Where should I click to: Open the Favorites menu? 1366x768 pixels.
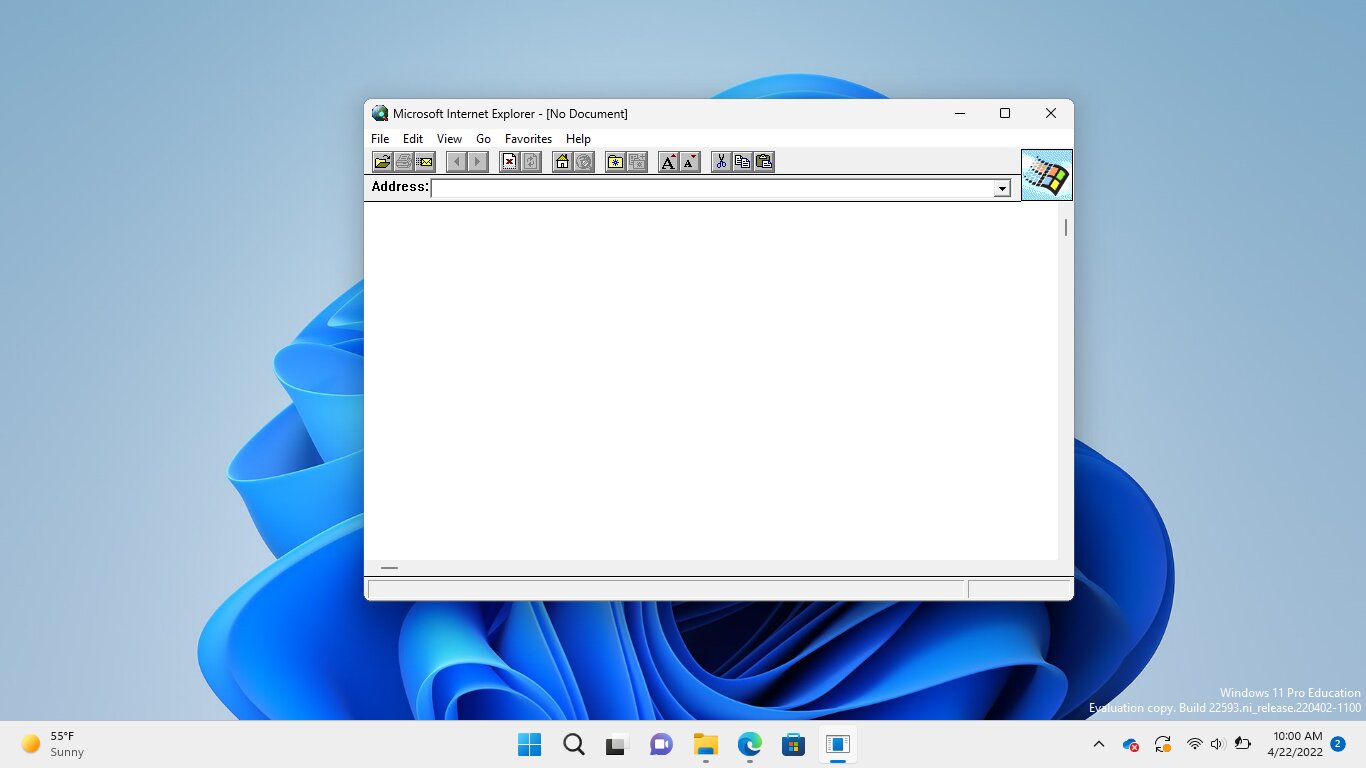pyautogui.click(x=528, y=139)
